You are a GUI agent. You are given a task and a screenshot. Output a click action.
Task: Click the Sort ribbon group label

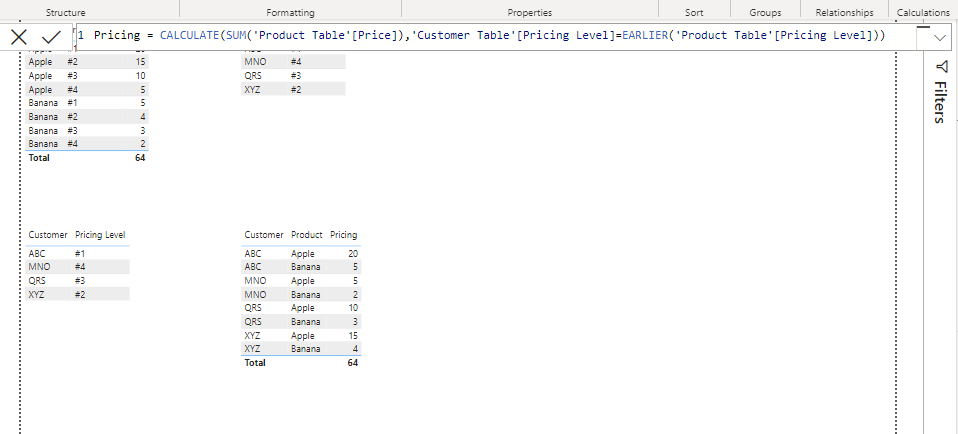click(x=694, y=12)
